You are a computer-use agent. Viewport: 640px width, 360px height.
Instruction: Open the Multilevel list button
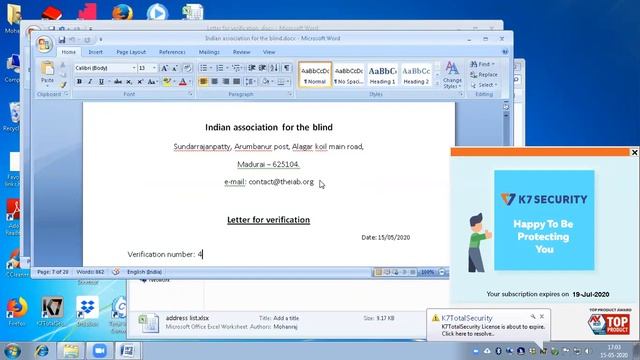(x=236, y=68)
